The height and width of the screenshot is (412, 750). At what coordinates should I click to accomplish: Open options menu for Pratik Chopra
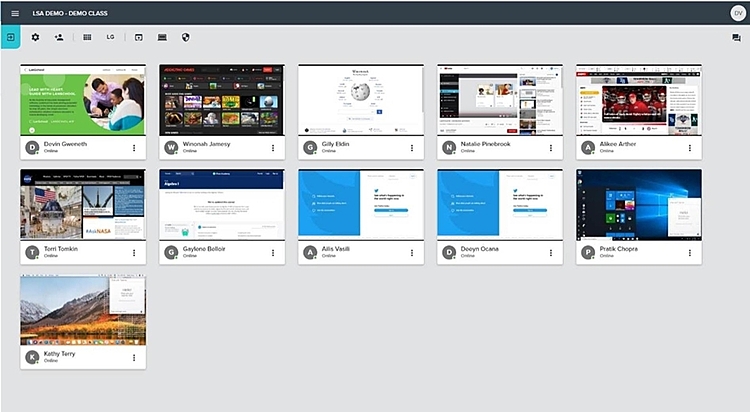(x=690, y=253)
